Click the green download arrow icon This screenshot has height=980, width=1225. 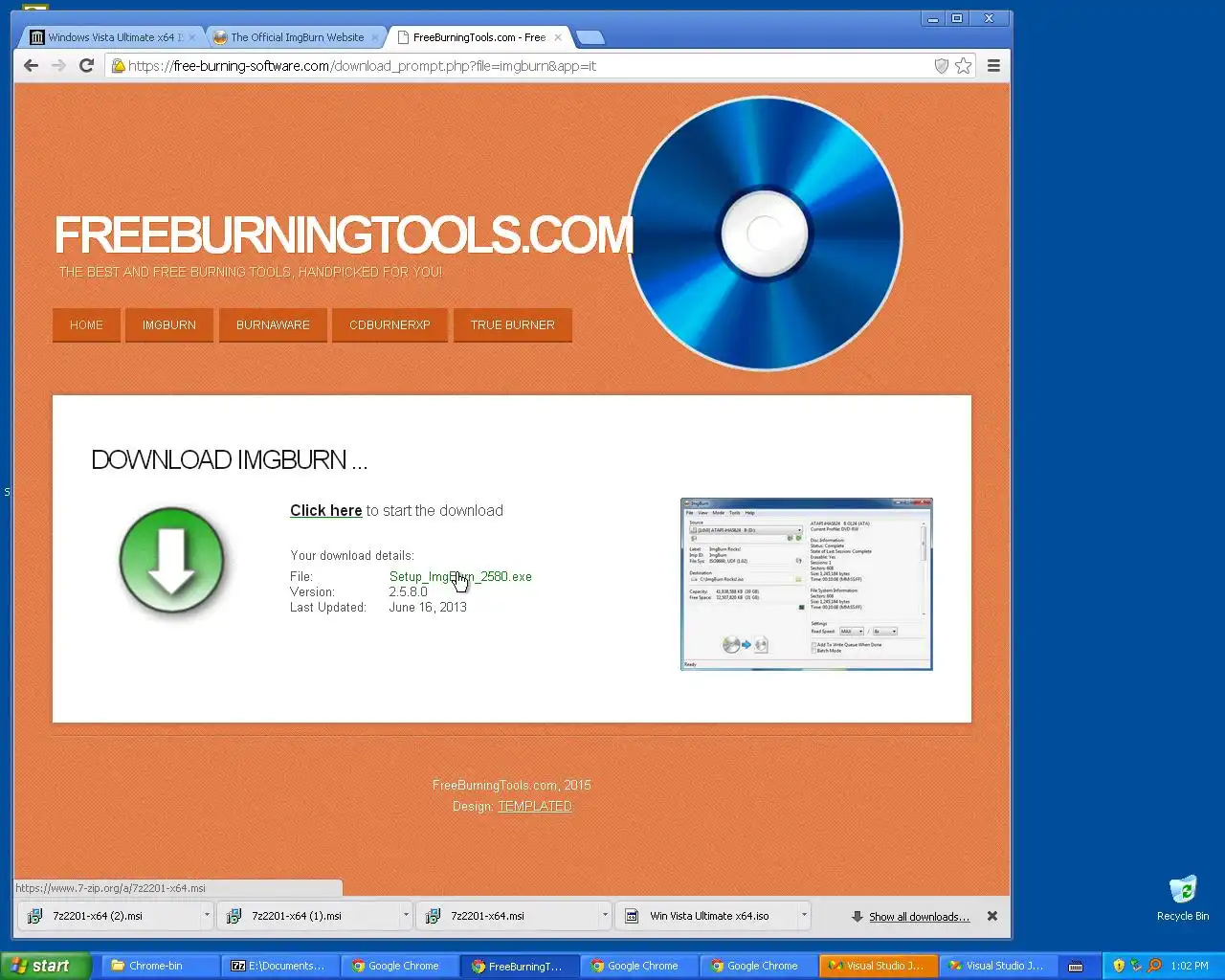[x=172, y=561]
